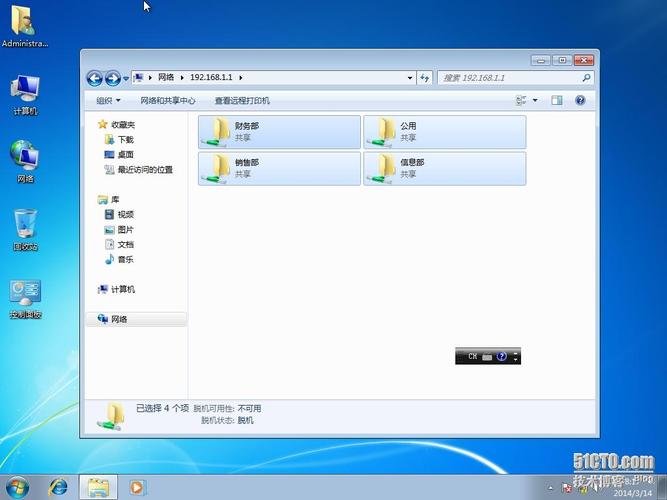The image size is (667, 500).
Task: Click the shared folder icon in details pane
Action: click(111, 416)
